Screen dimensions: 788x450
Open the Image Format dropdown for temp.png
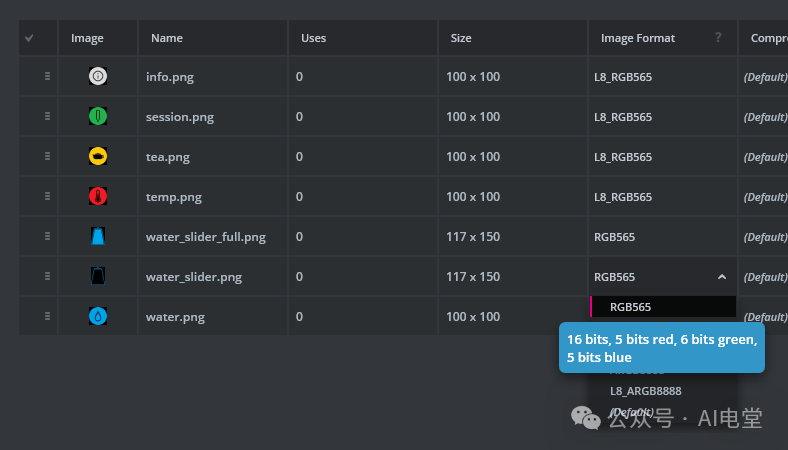pos(662,197)
